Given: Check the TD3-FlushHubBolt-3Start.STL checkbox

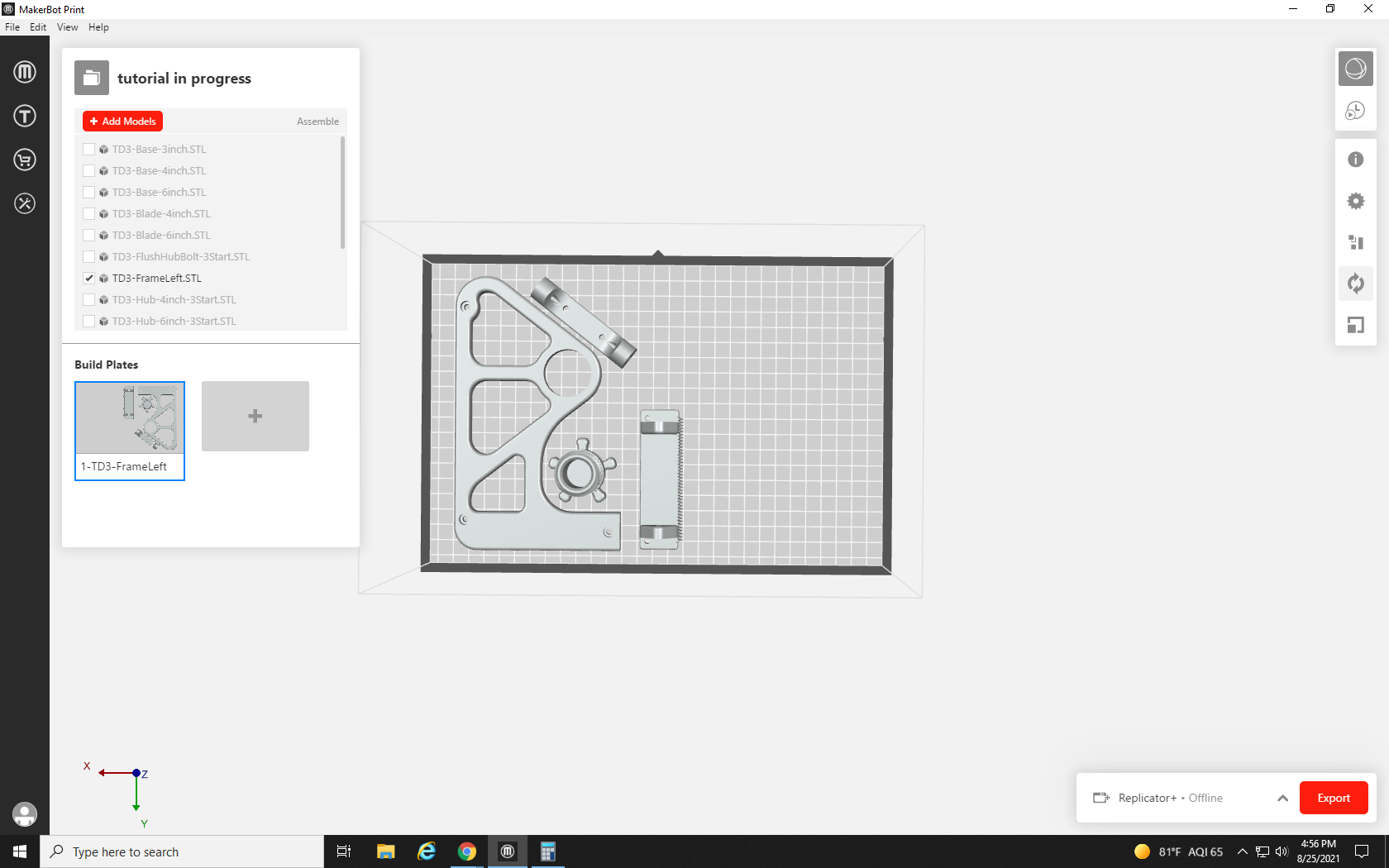Looking at the screenshot, I should [88, 257].
